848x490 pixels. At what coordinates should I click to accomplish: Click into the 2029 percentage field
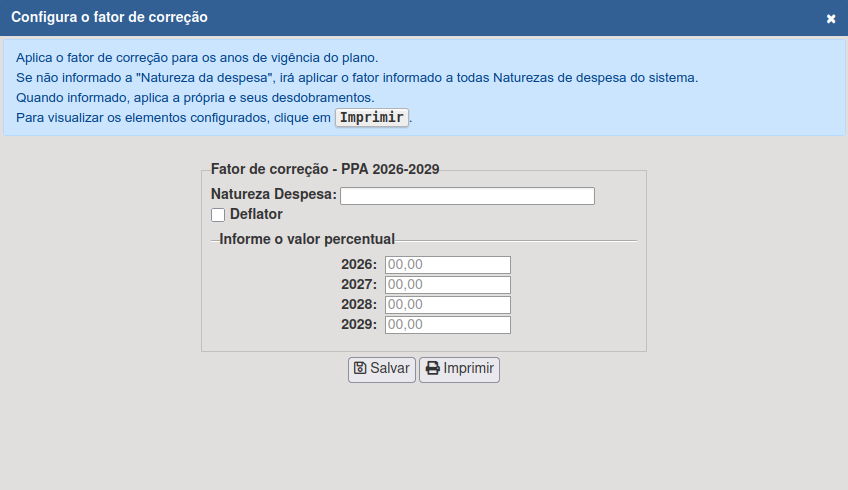coord(447,325)
